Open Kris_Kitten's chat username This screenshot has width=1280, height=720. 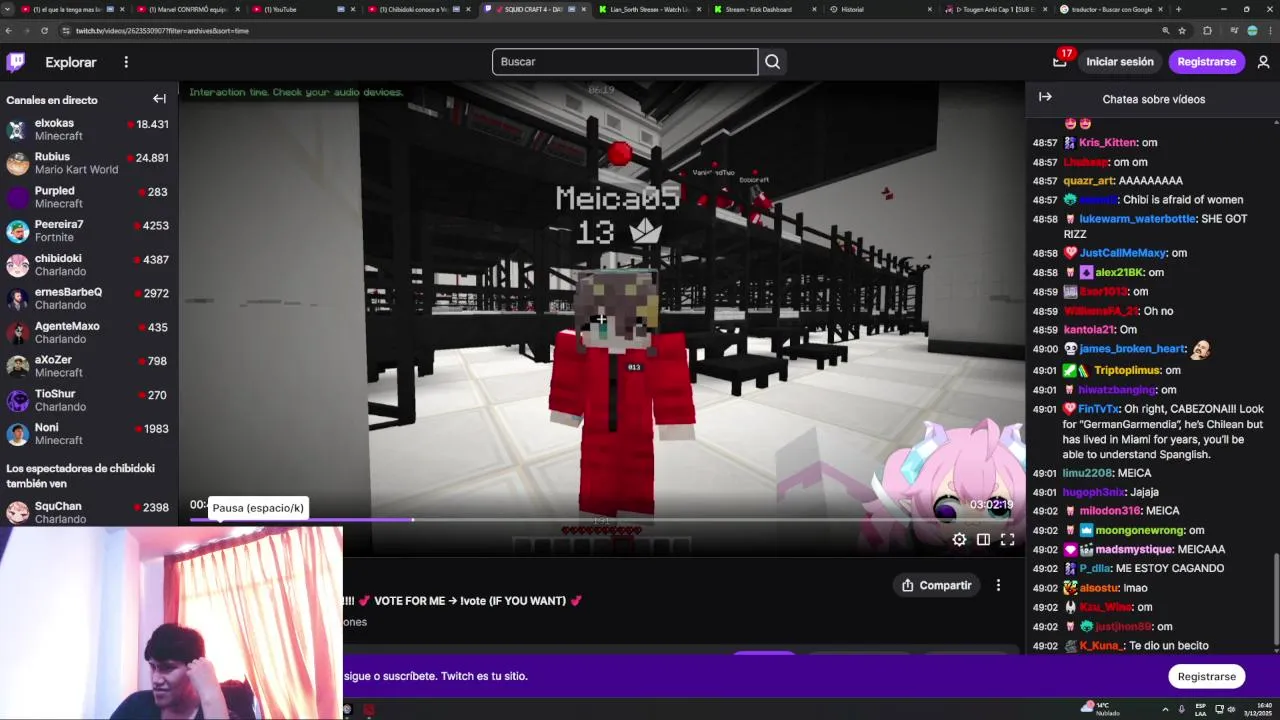click(x=1108, y=143)
